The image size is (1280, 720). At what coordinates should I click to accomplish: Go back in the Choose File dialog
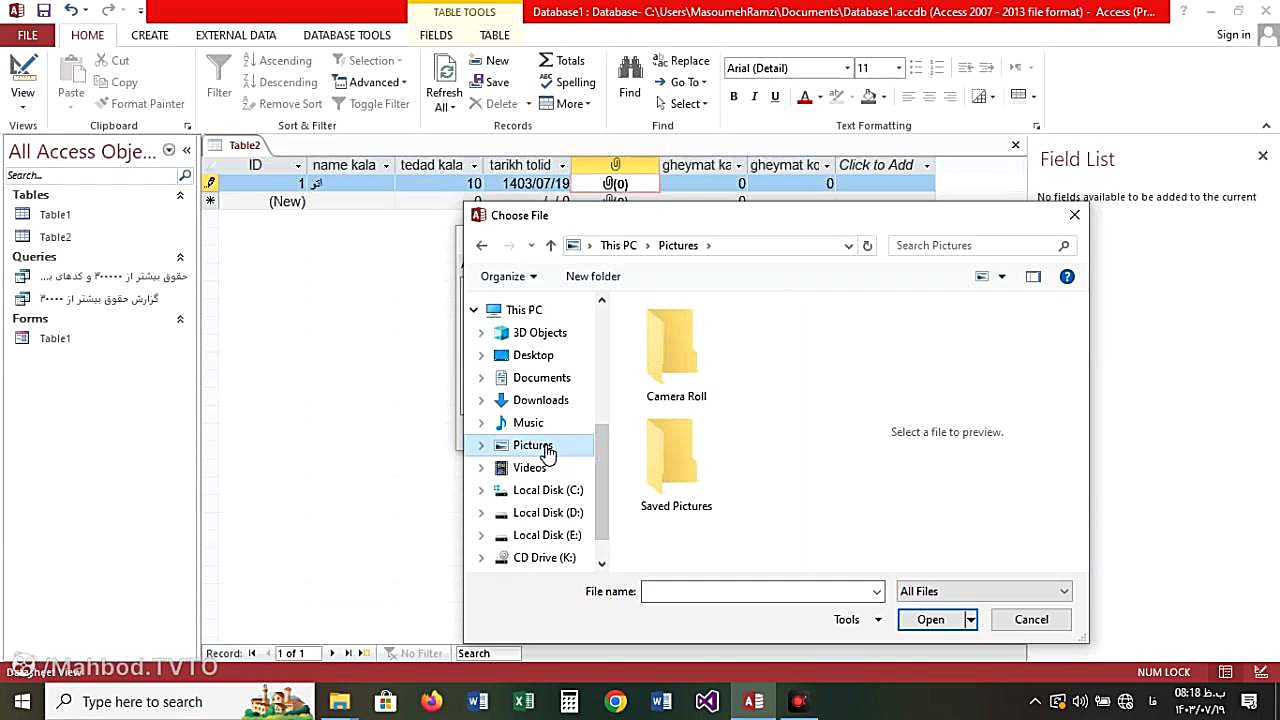tap(482, 245)
